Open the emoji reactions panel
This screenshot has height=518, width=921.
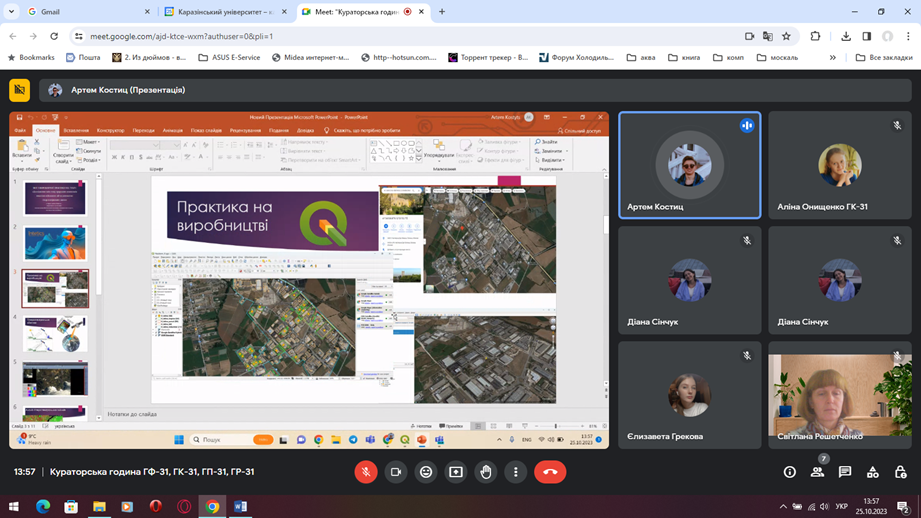tap(426, 472)
